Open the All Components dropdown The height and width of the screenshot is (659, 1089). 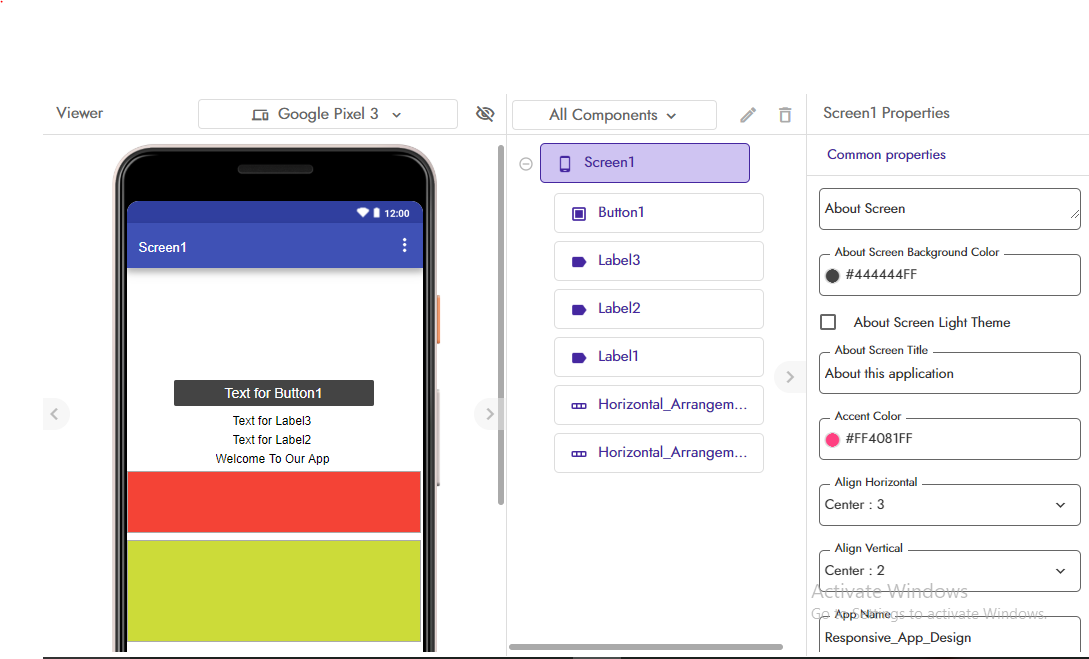[x=614, y=115]
